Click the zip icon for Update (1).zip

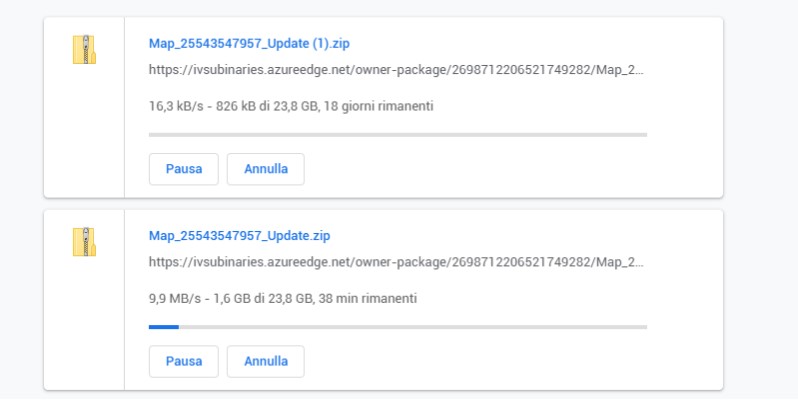[84, 49]
